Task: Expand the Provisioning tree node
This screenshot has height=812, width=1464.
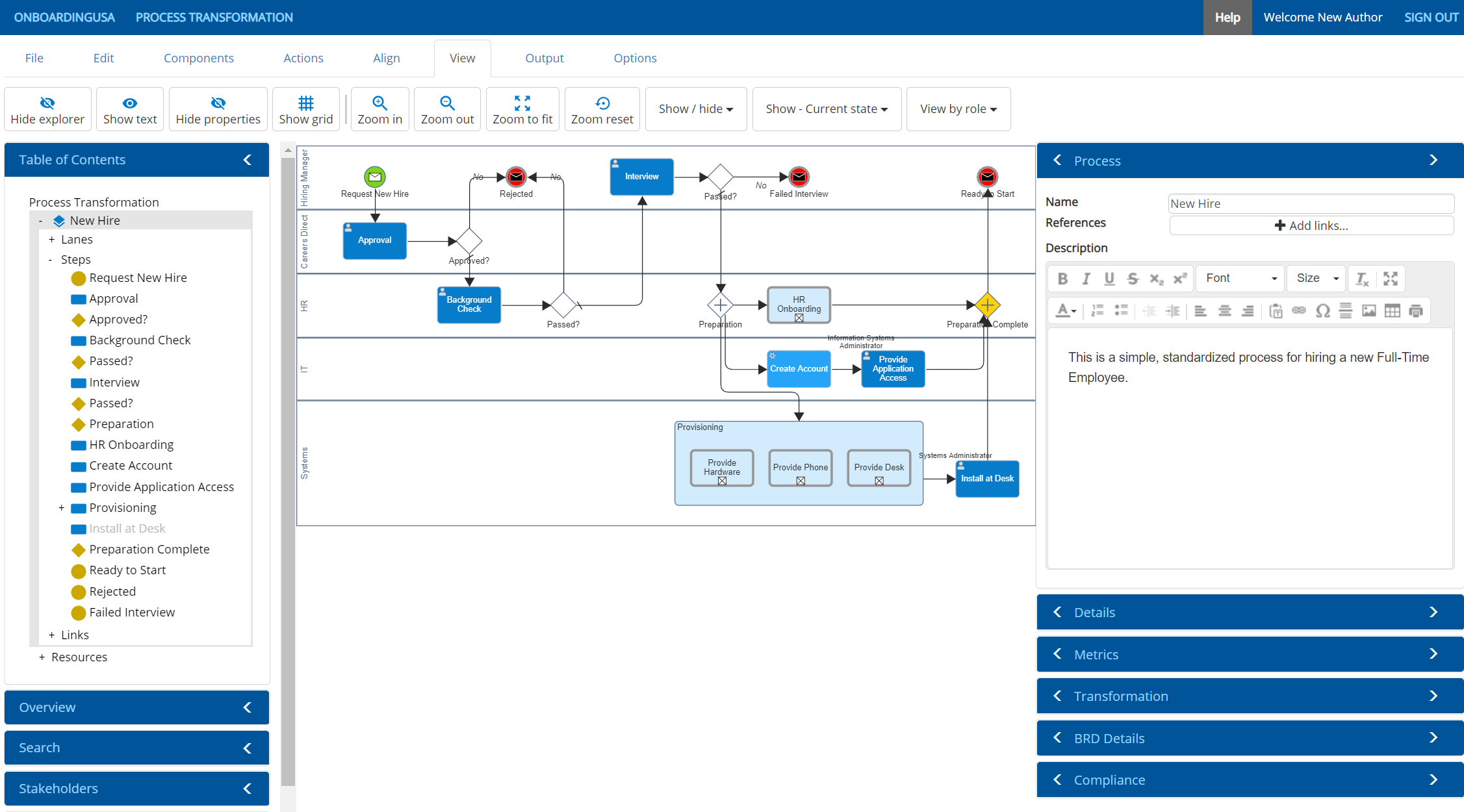Action: (62, 508)
